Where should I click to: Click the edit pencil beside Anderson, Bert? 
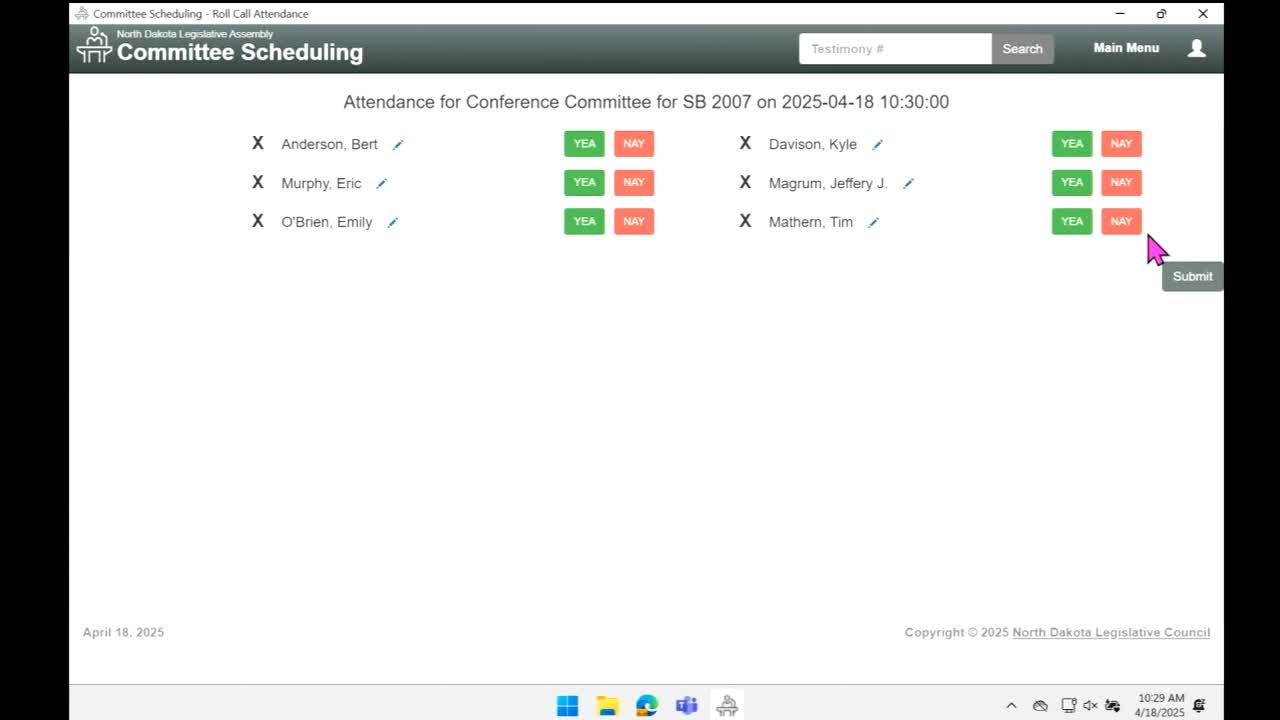(x=398, y=145)
